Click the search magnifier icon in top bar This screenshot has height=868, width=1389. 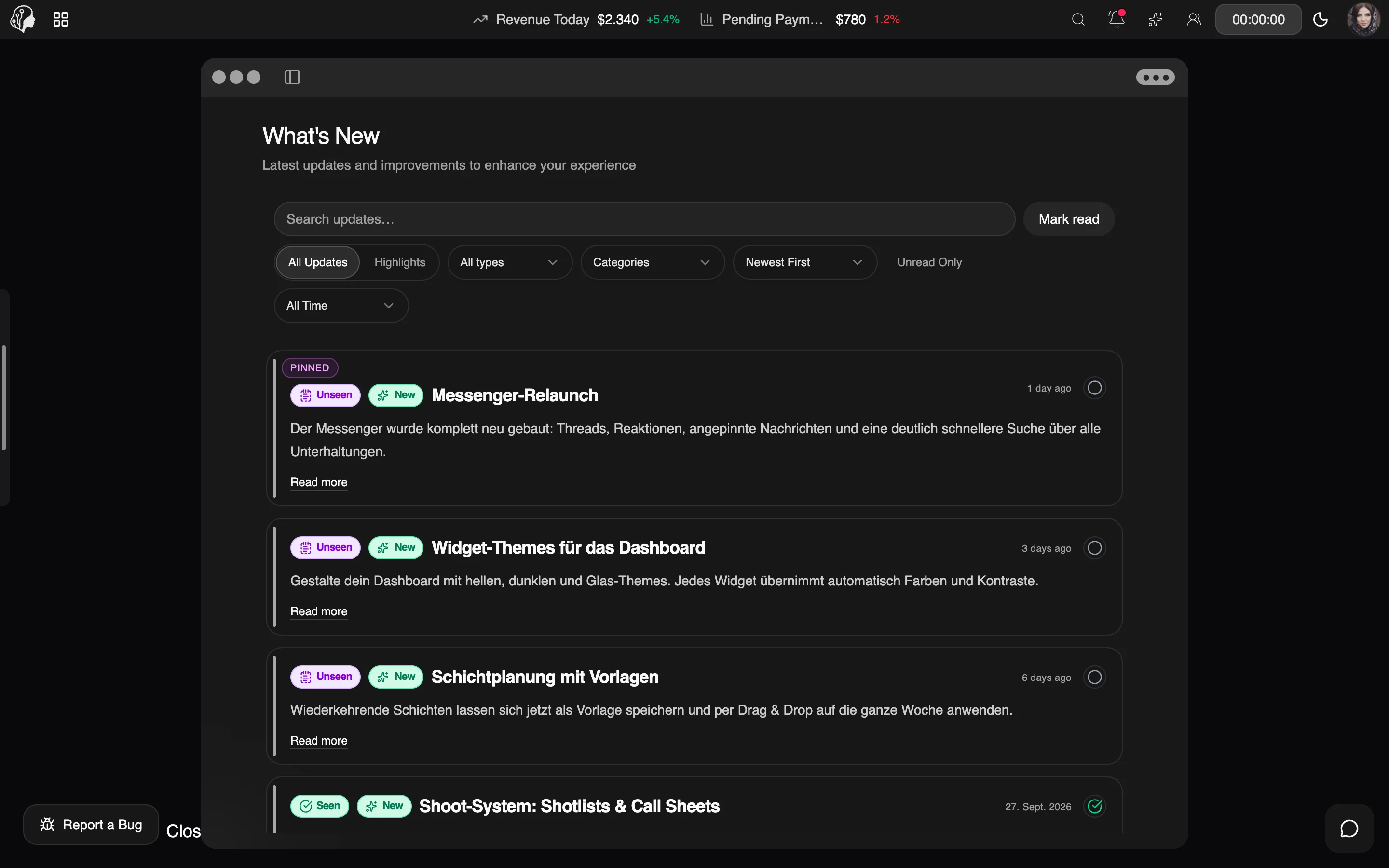point(1078,19)
